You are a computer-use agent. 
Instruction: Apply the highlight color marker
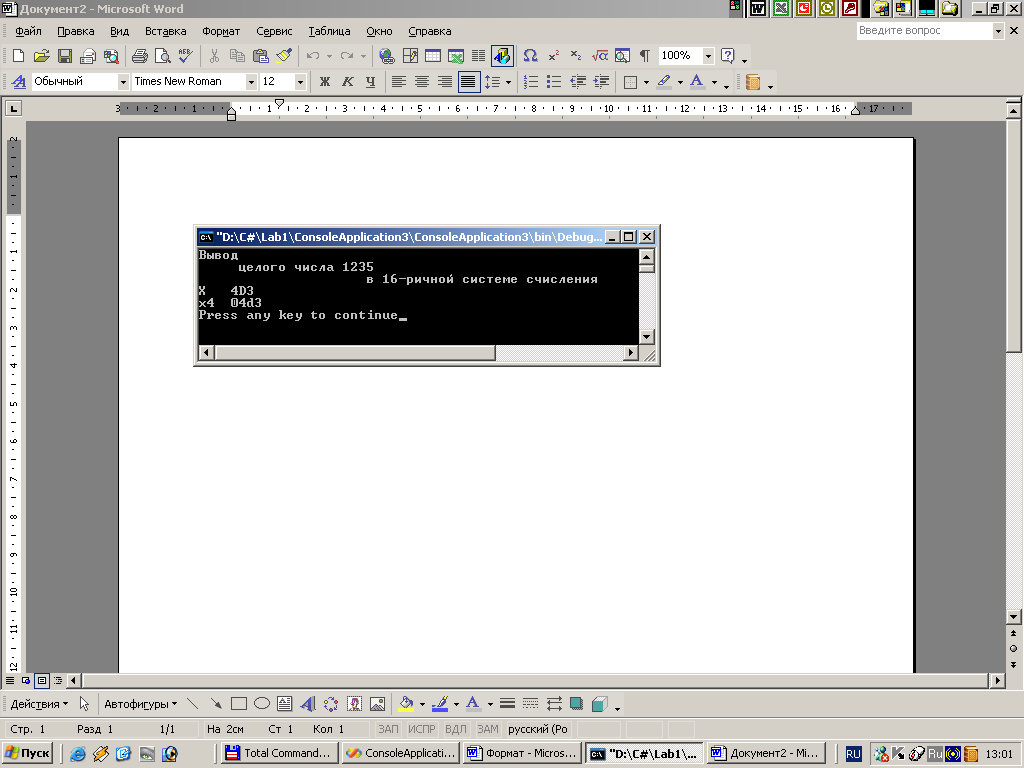click(x=664, y=82)
